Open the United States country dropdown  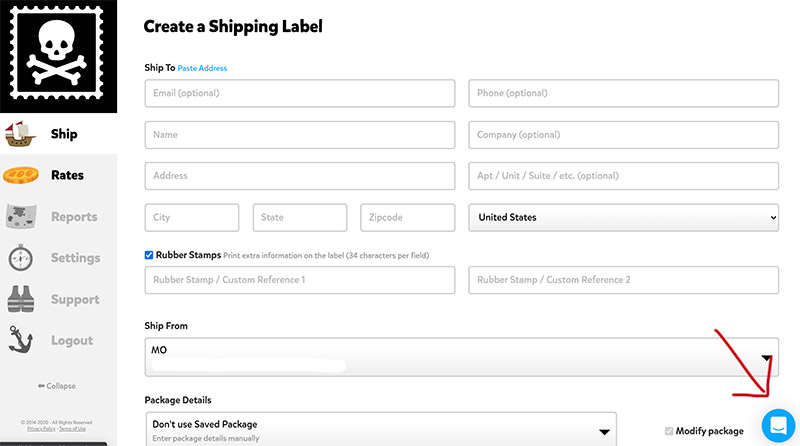pos(623,217)
